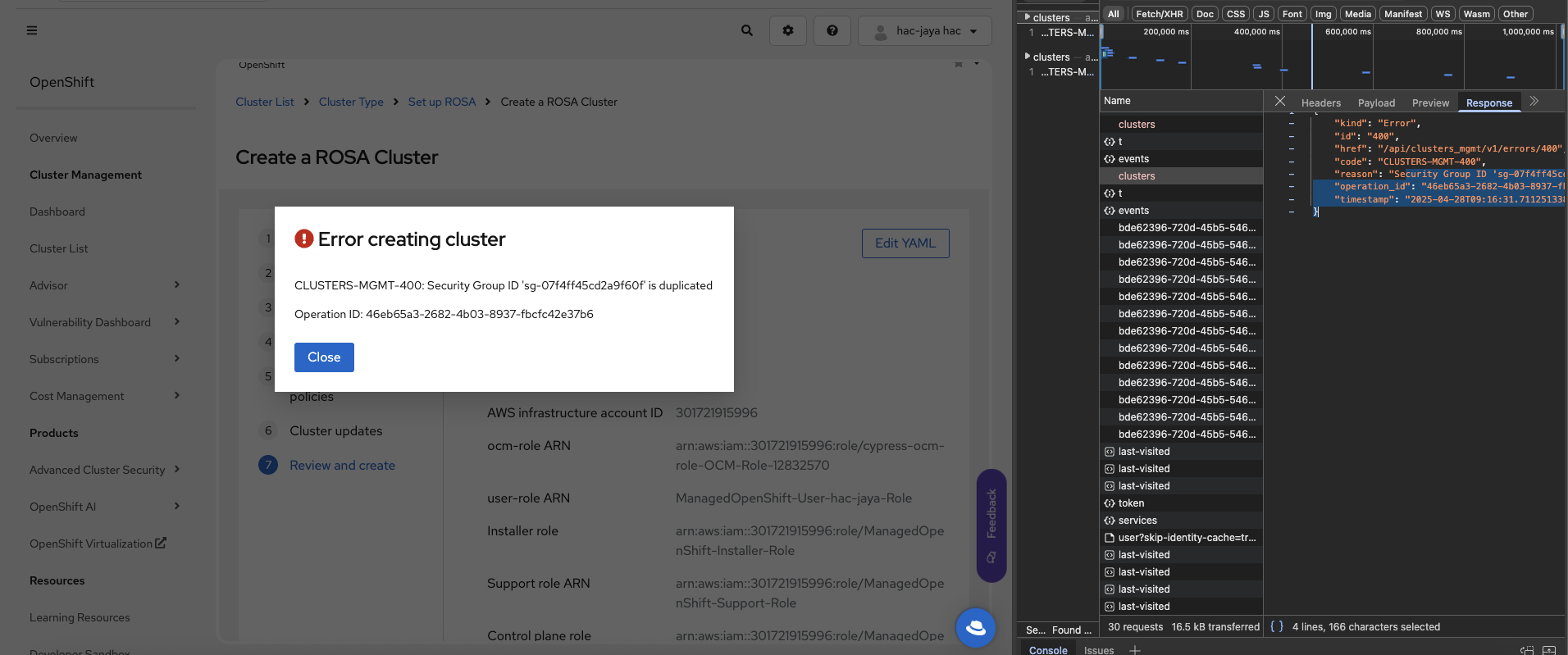
Task: Click the 600,000 ms timeline marker
Action: pos(1347,32)
